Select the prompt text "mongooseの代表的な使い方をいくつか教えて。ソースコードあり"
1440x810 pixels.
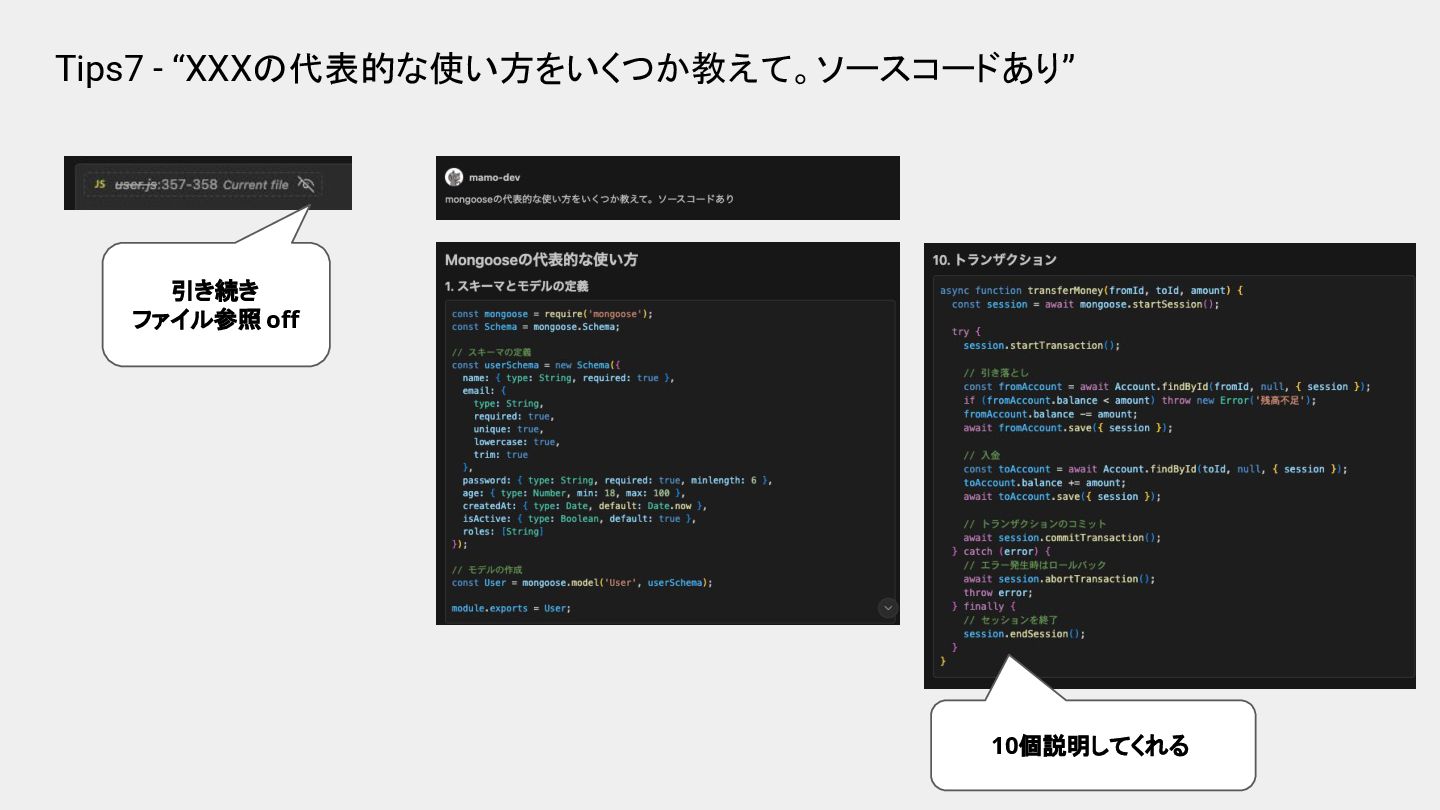tap(589, 199)
